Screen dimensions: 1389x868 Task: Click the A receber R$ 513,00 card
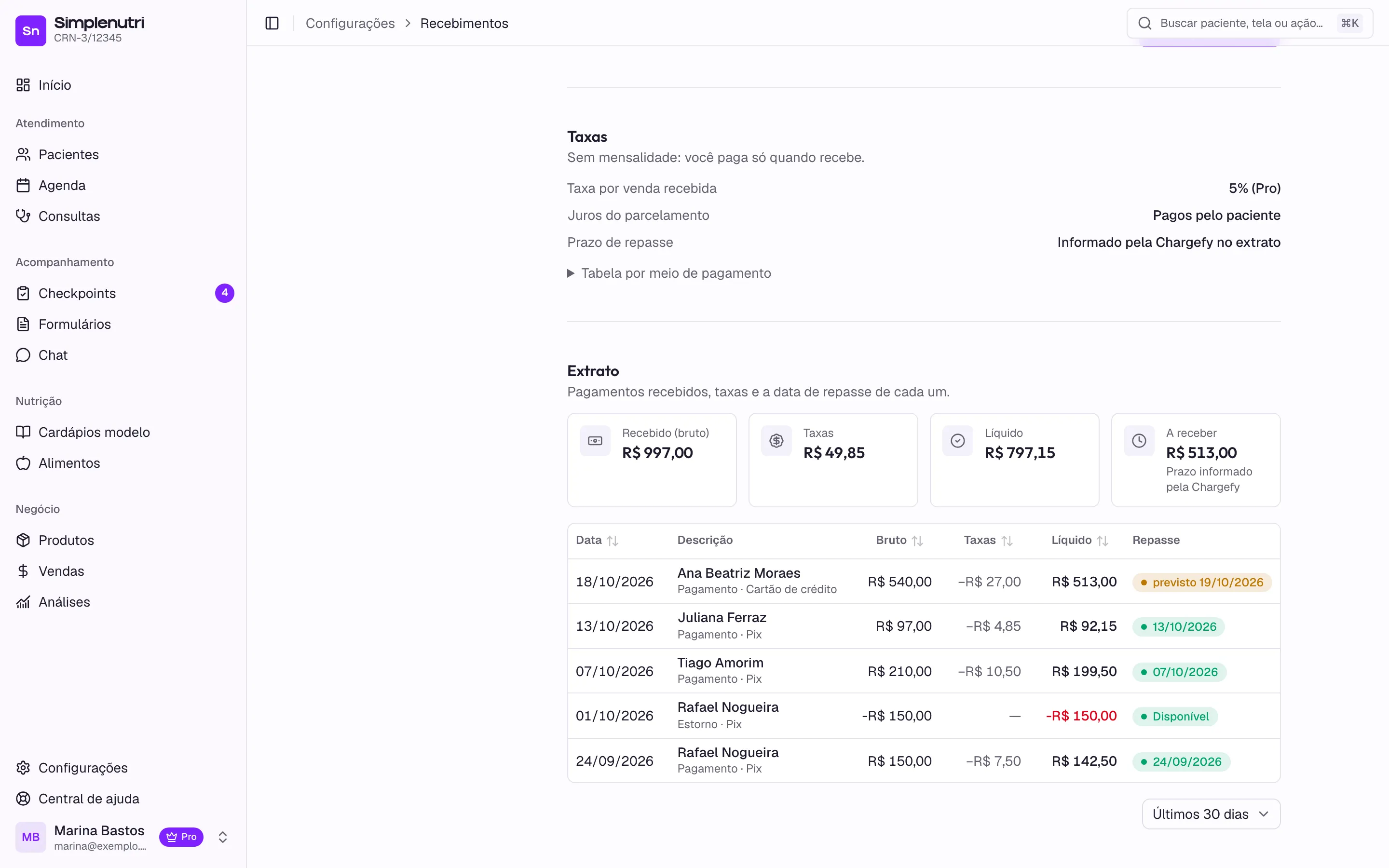1196,460
